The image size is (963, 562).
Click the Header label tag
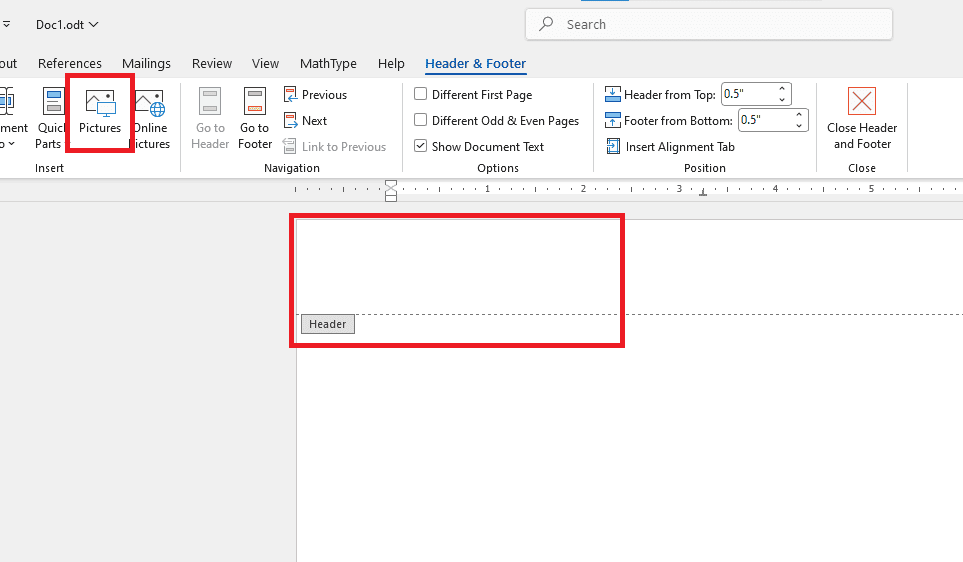click(327, 324)
